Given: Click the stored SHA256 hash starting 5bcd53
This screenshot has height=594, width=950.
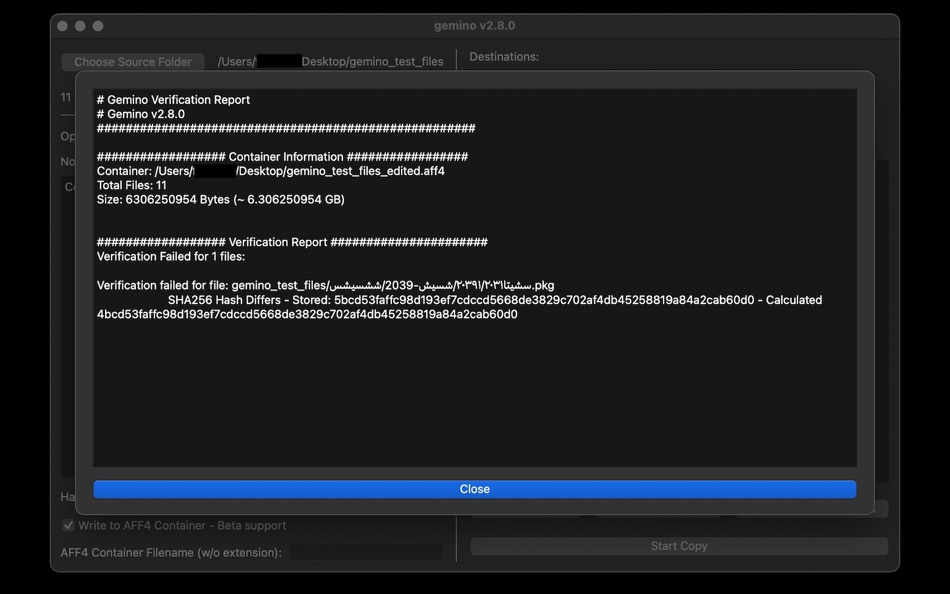Looking at the screenshot, I should (x=544, y=300).
